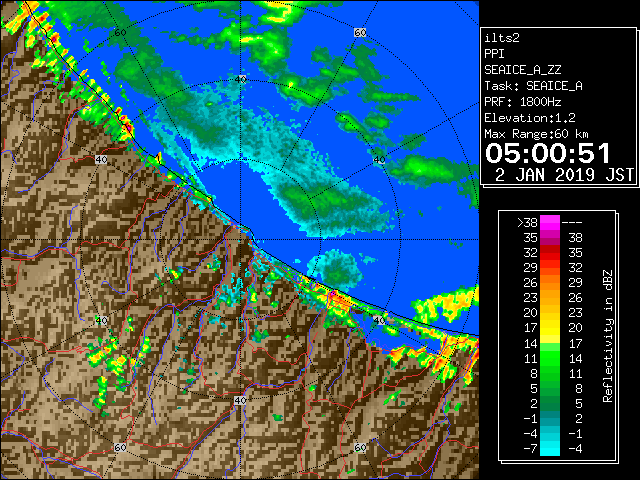
Task: Click the "40" range label due north of radar
Action: click(x=240, y=79)
